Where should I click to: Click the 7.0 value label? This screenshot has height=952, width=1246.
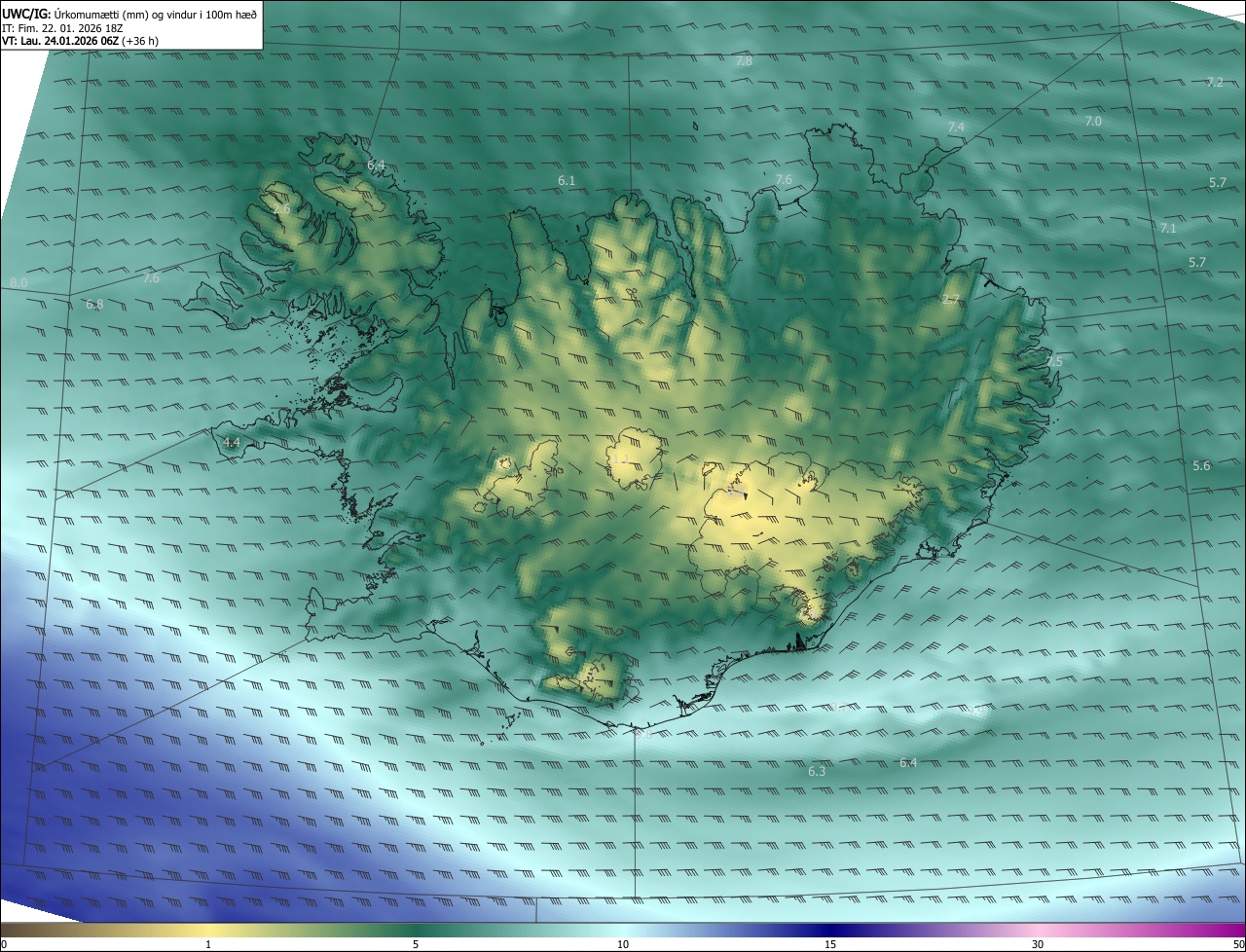click(1093, 121)
